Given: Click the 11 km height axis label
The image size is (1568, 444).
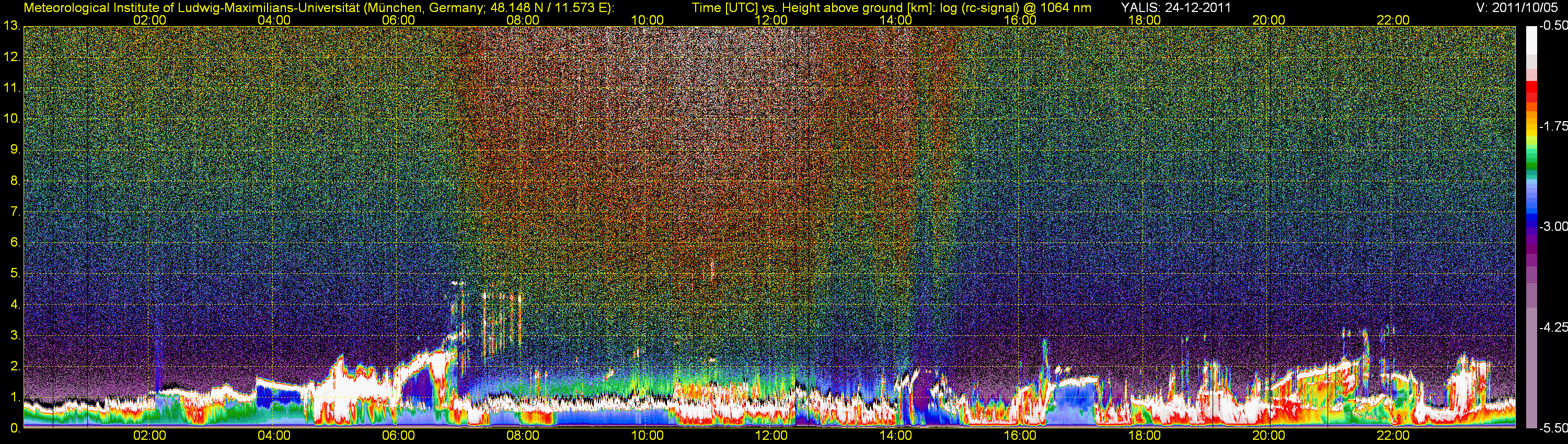Looking at the screenshot, I should tap(11, 88).
